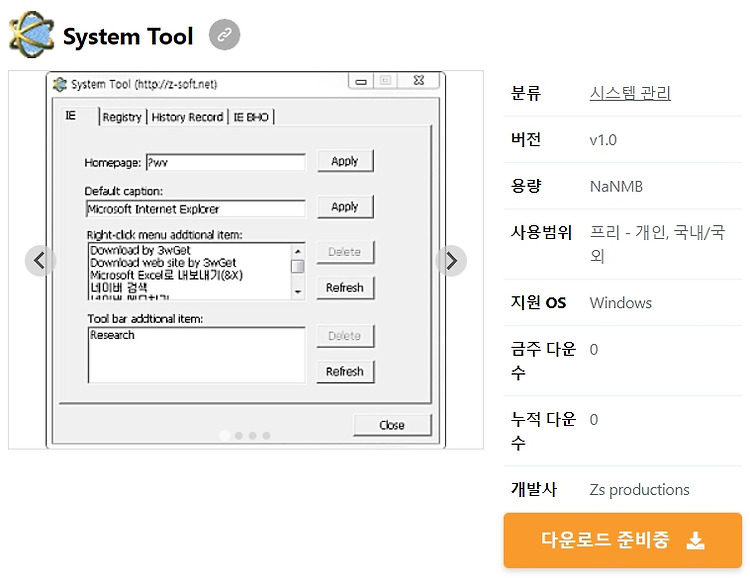This screenshot has height=578, width=750.
Task: Select the third carousel dot
Action: click(253, 435)
